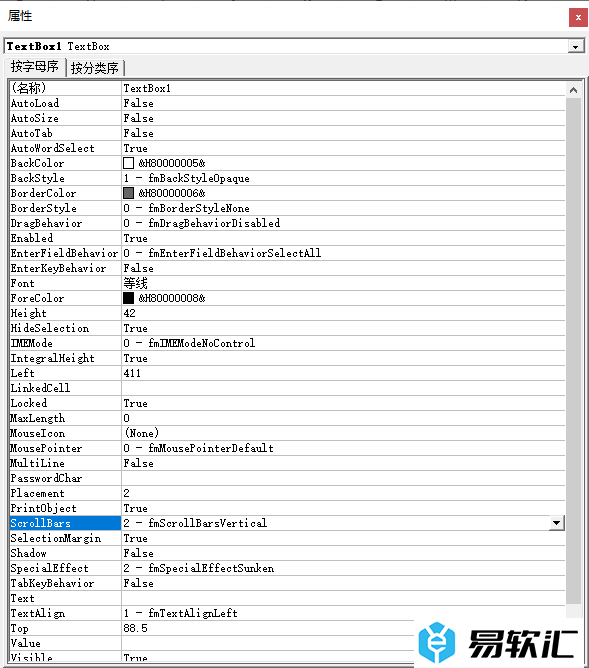Image resolution: width=589 pixels, height=668 pixels.
Task: Close the properties window
Action: [x=578, y=17]
